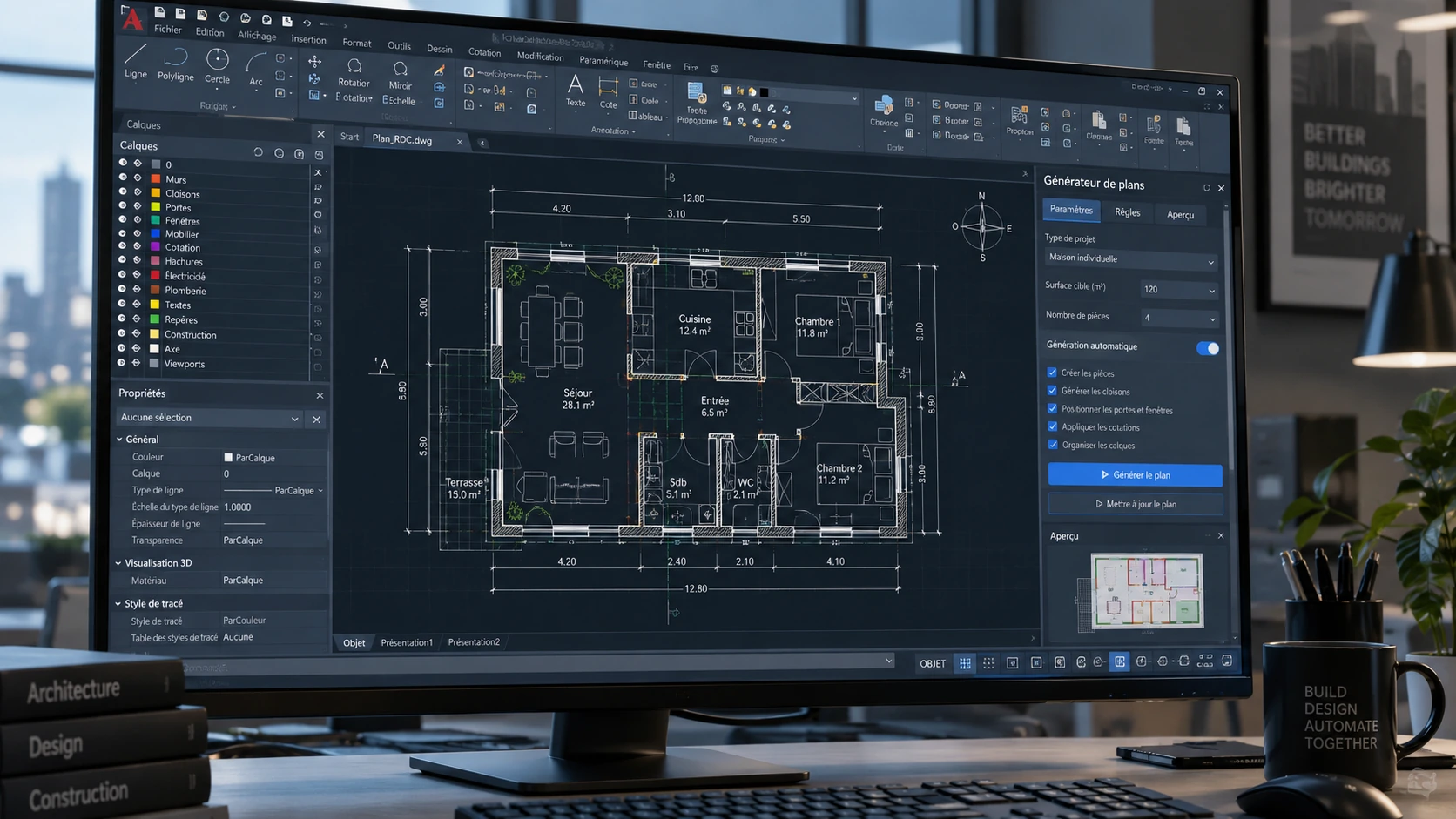Image resolution: width=1456 pixels, height=819 pixels.
Task: Click the first icon in Calques panel toolbar
Action: point(258,152)
